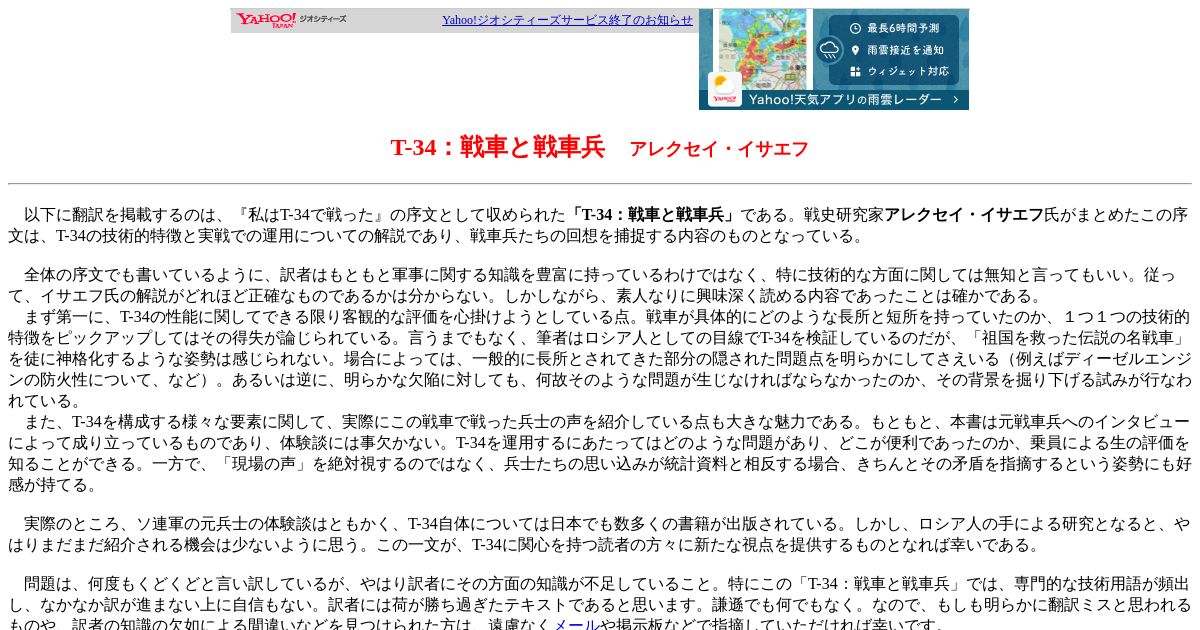Open the メール link in the last paragraph
The image size is (1200, 630).
[576, 624]
